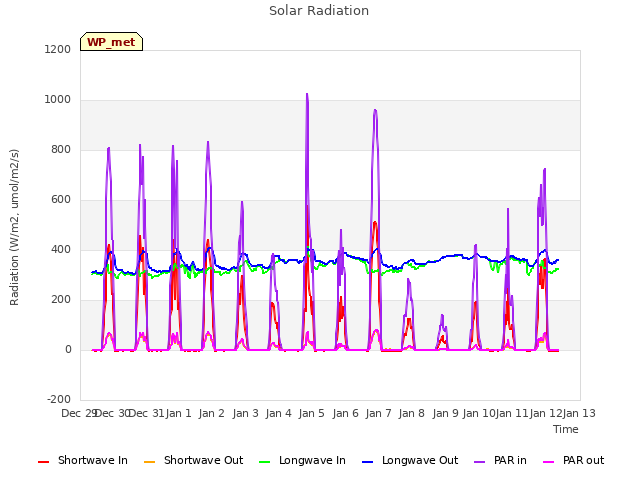Click the Shortwave Out legend label
This screenshot has height=480, width=640.
pos(203,460)
